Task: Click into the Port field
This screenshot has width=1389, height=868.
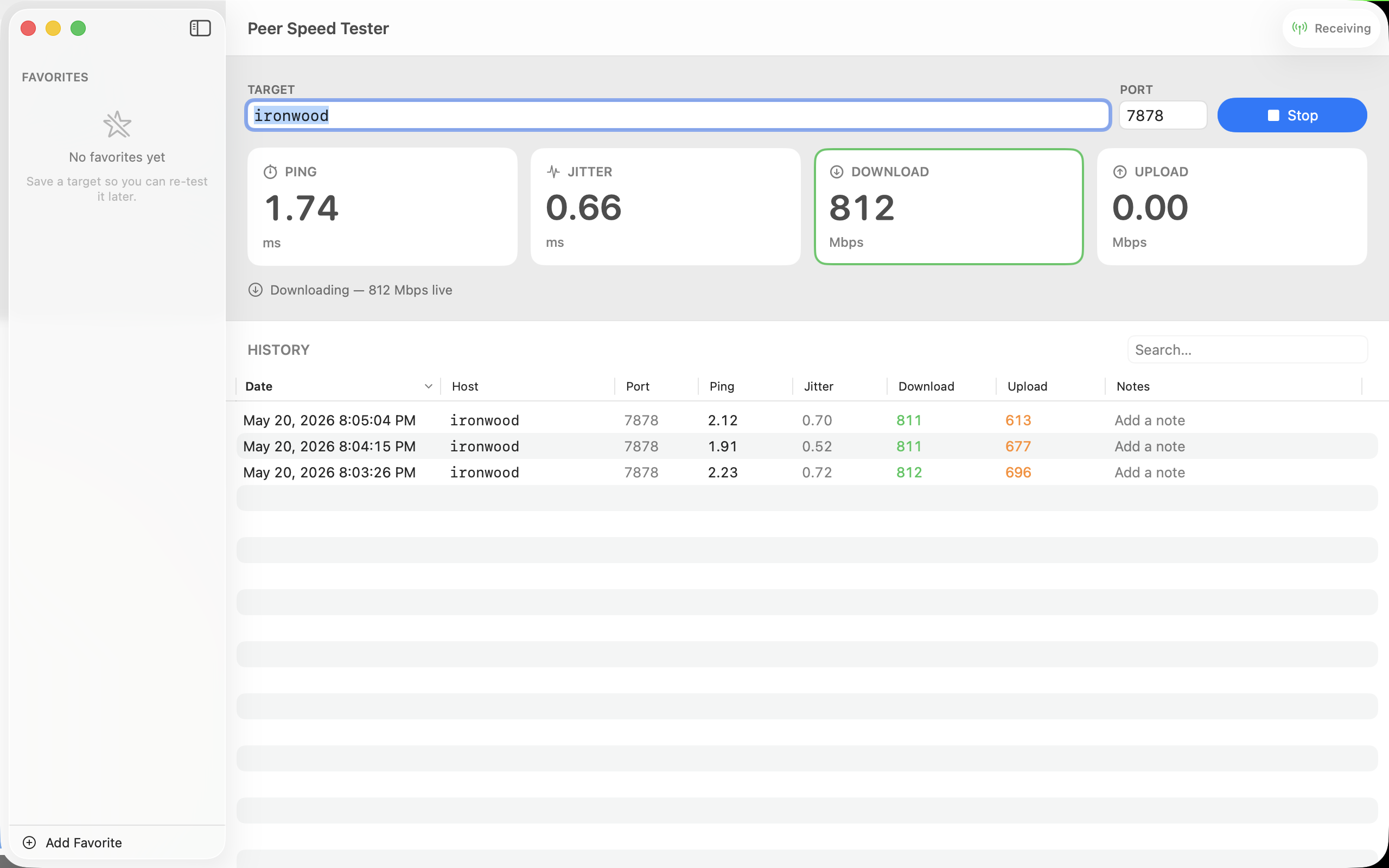Action: click(1163, 116)
